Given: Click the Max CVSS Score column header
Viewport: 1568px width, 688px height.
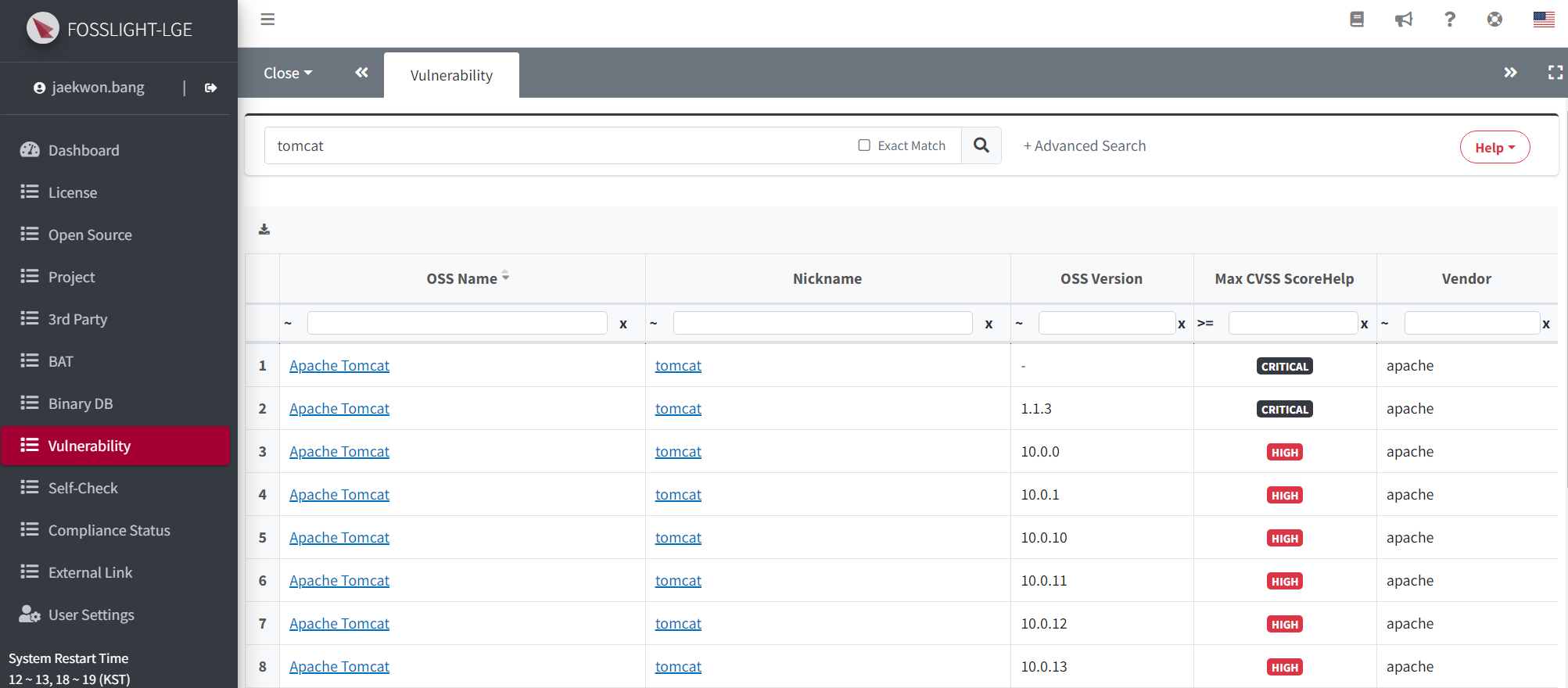Looking at the screenshot, I should point(1284,278).
